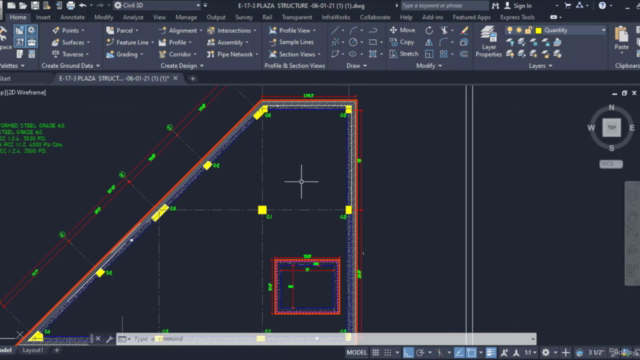Image resolution: width=640 pixels, height=360 pixels.
Task: Open the Quantity layer dropdown
Action: point(603,30)
